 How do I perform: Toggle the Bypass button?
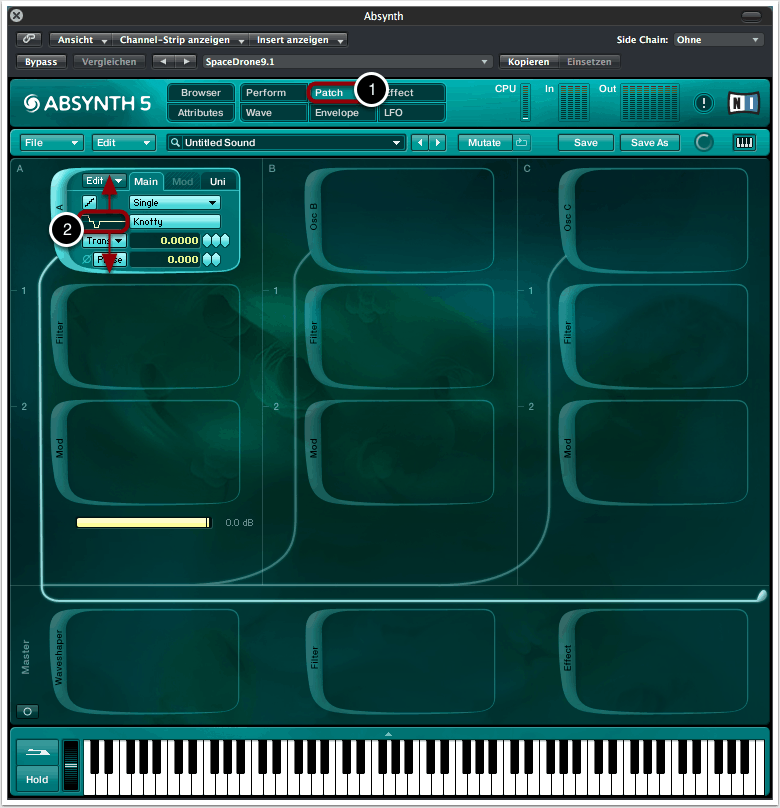coord(41,62)
